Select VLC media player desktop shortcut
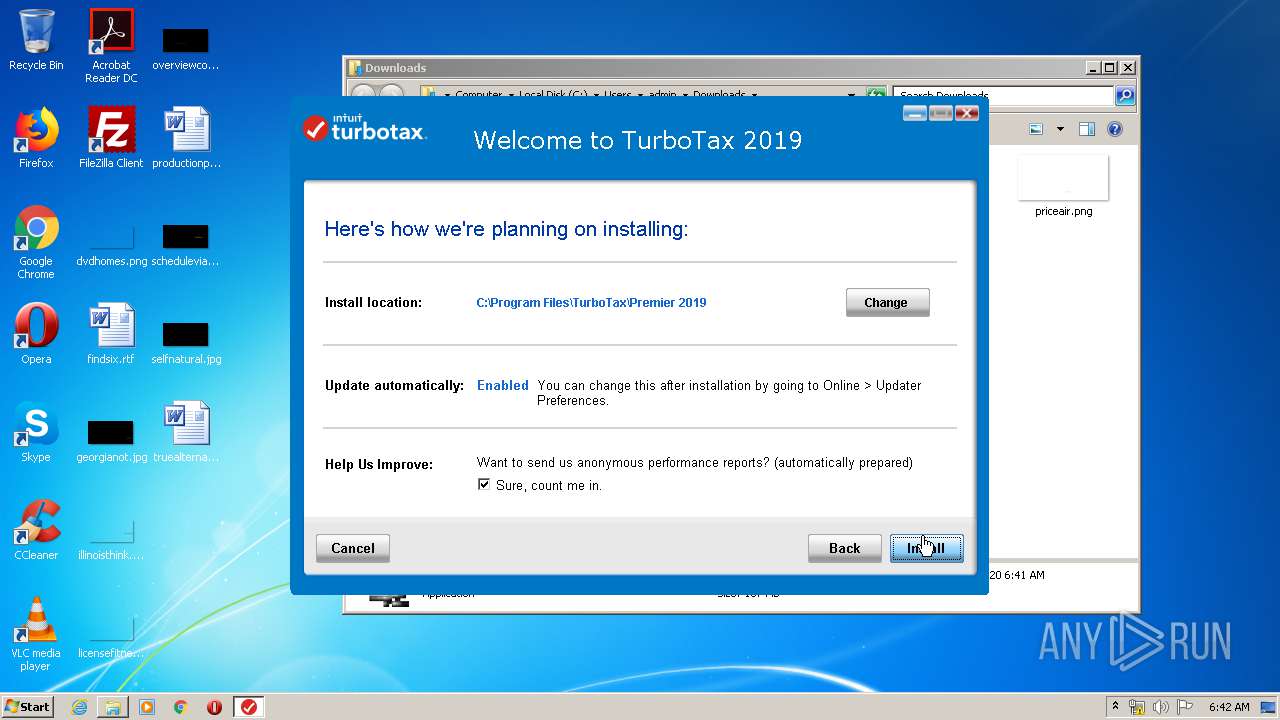Viewport: 1280px width, 720px height. (36, 634)
